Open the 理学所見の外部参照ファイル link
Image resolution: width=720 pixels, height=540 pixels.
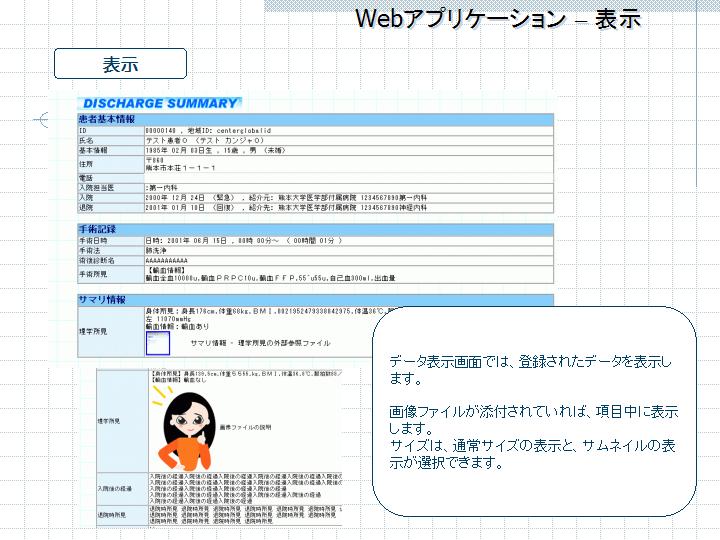(260, 343)
